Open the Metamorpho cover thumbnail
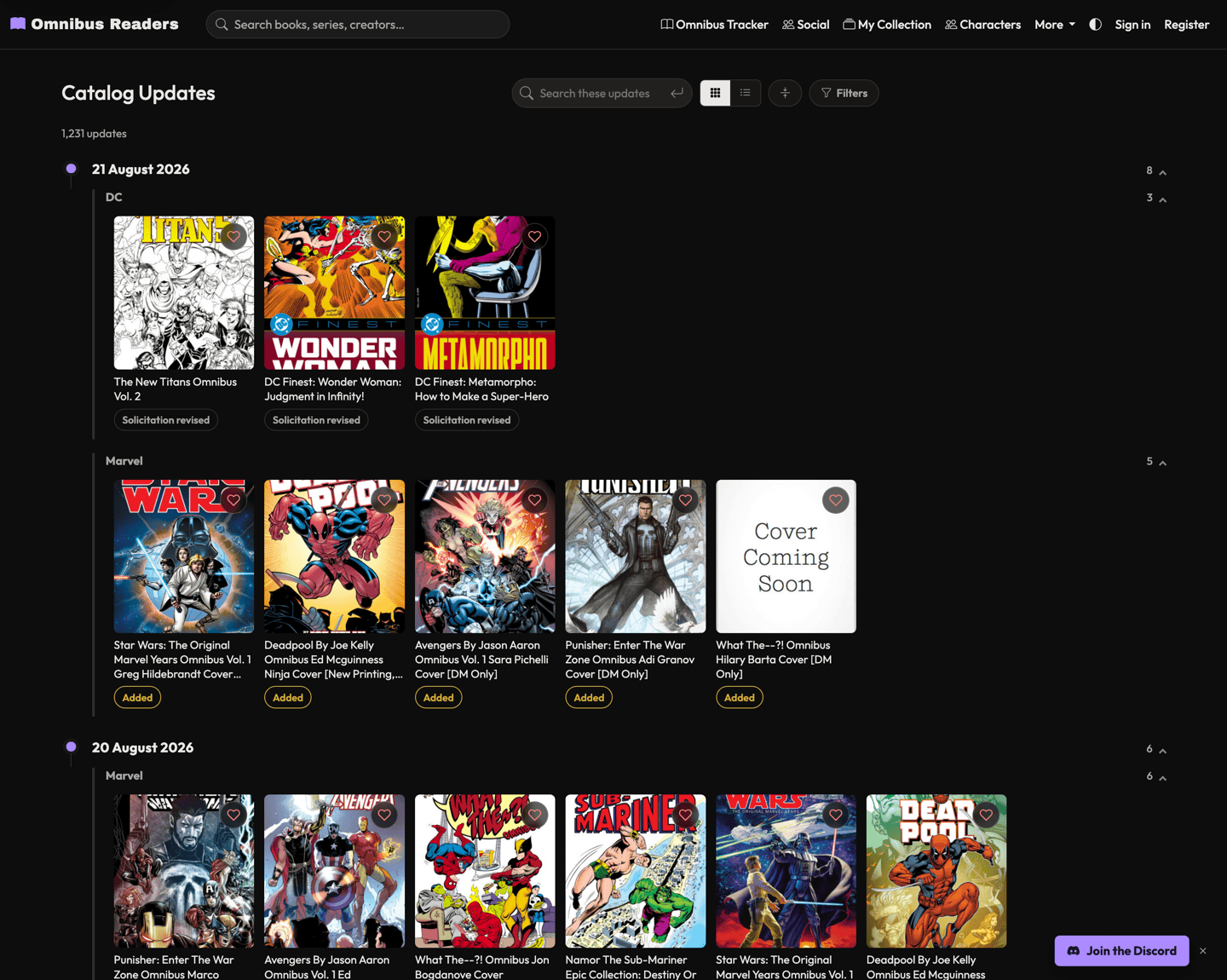This screenshot has width=1227, height=980. 485,292
